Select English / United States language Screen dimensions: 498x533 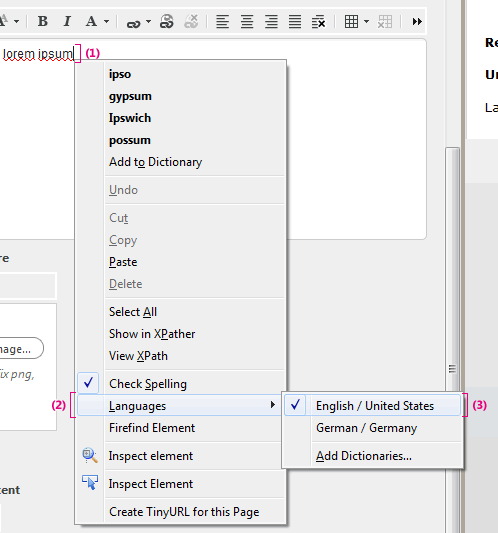pos(373,406)
